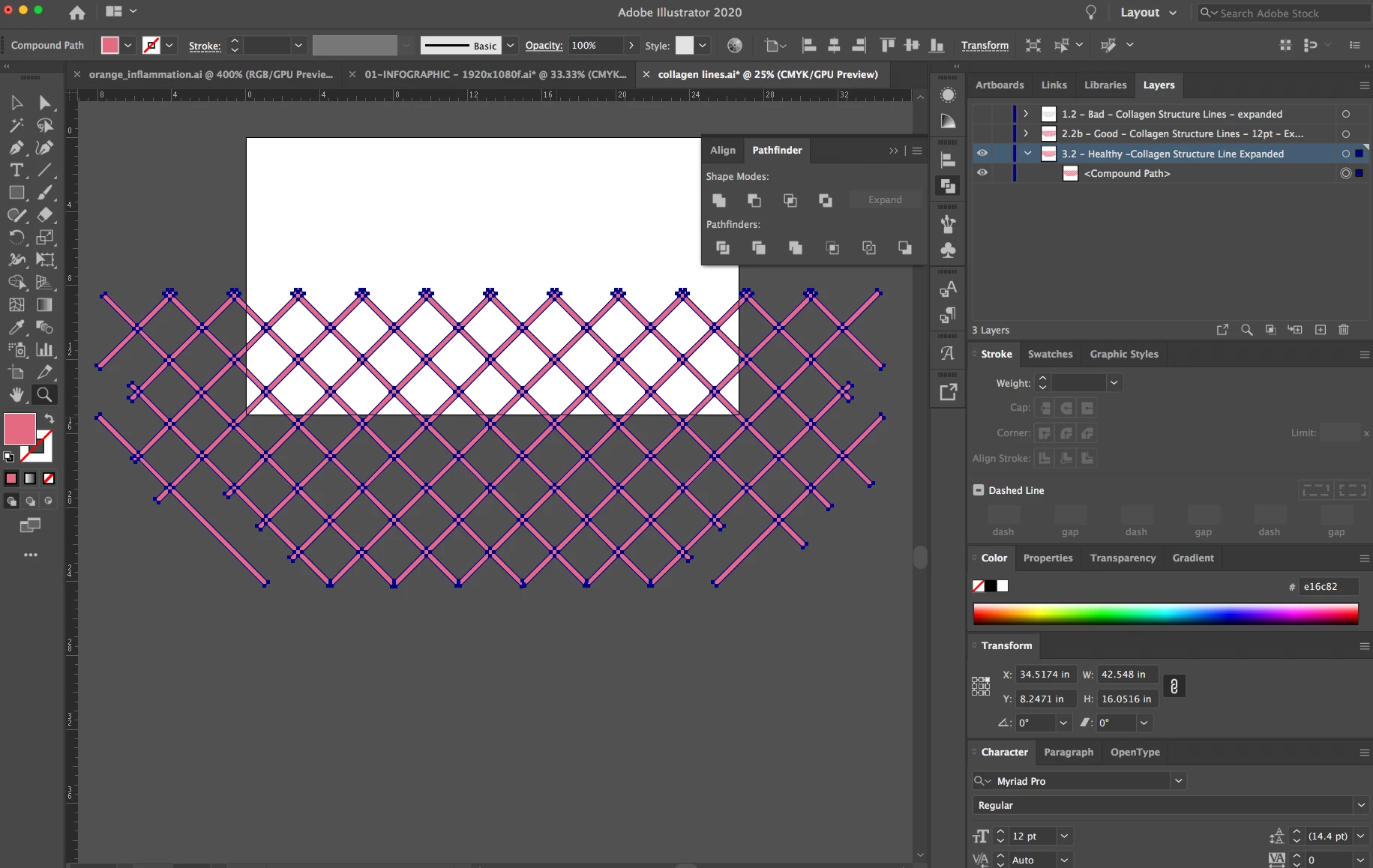Select the Pen tool
The height and width of the screenshot is (868, 1373).
tap(16, 148)
